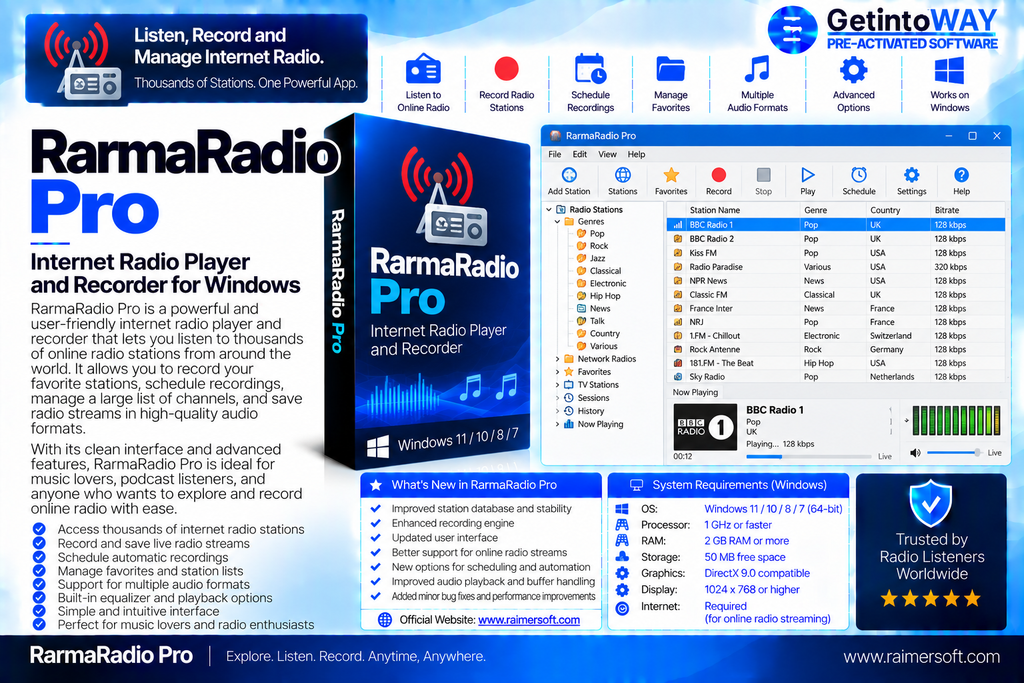1024x683 pixels.
Task: Select the Radio Paradise station row
Action: 835,267
